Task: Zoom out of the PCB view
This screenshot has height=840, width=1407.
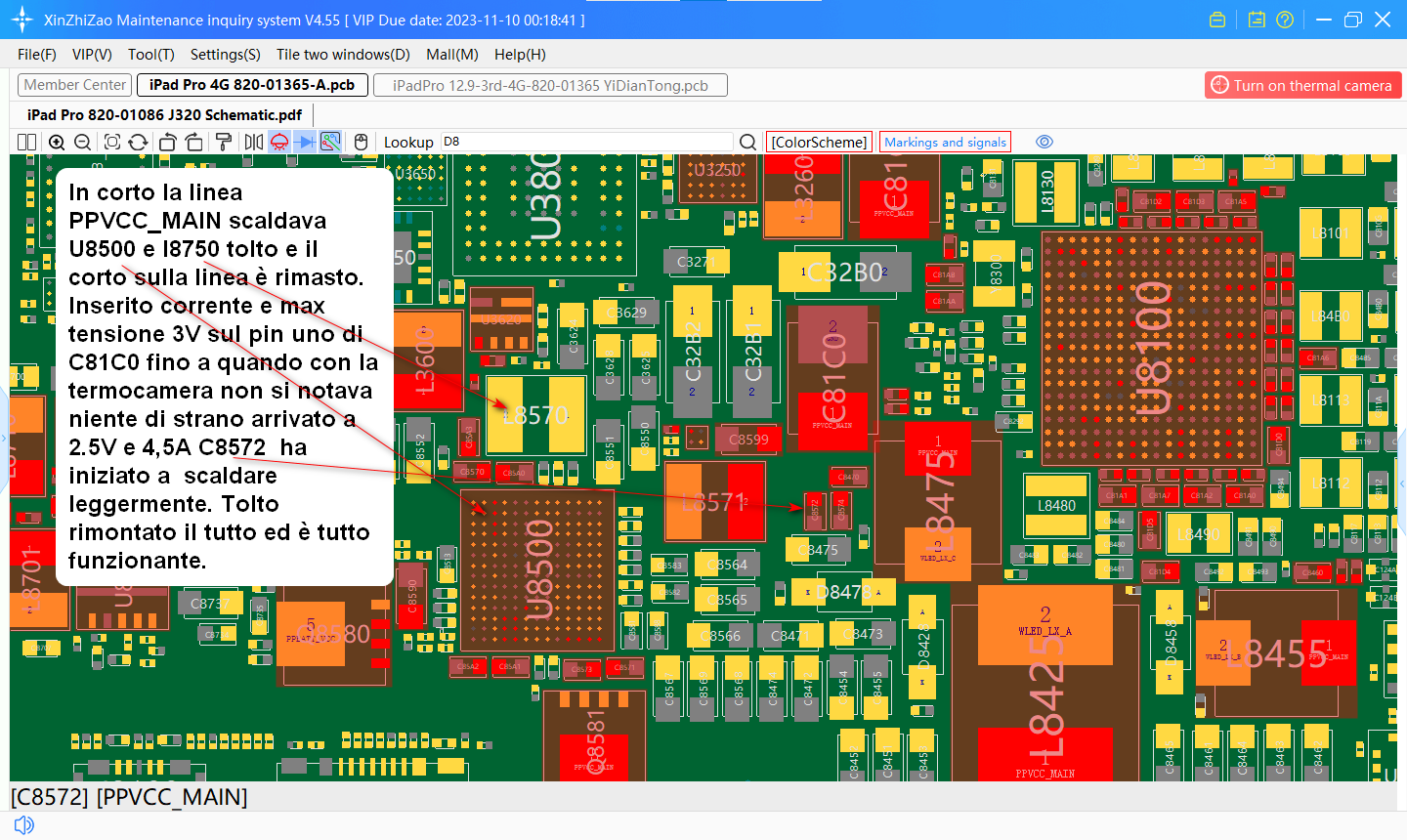Action: pyautogui.click(x=83, y=143)
